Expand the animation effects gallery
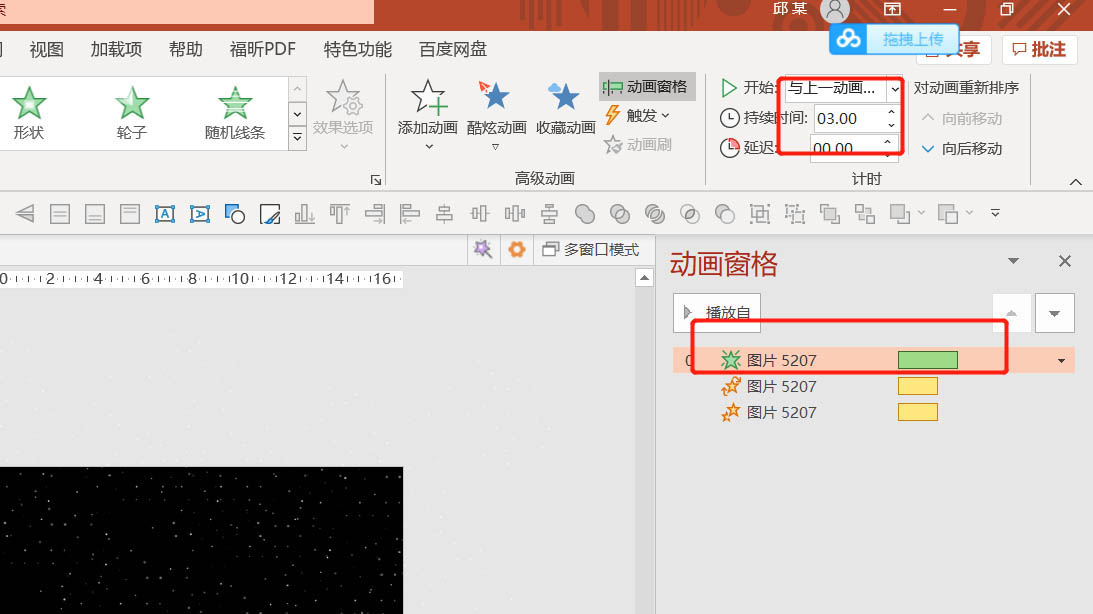The height and width of the screenshot is (614, 1093). click(x=298, y=137)
